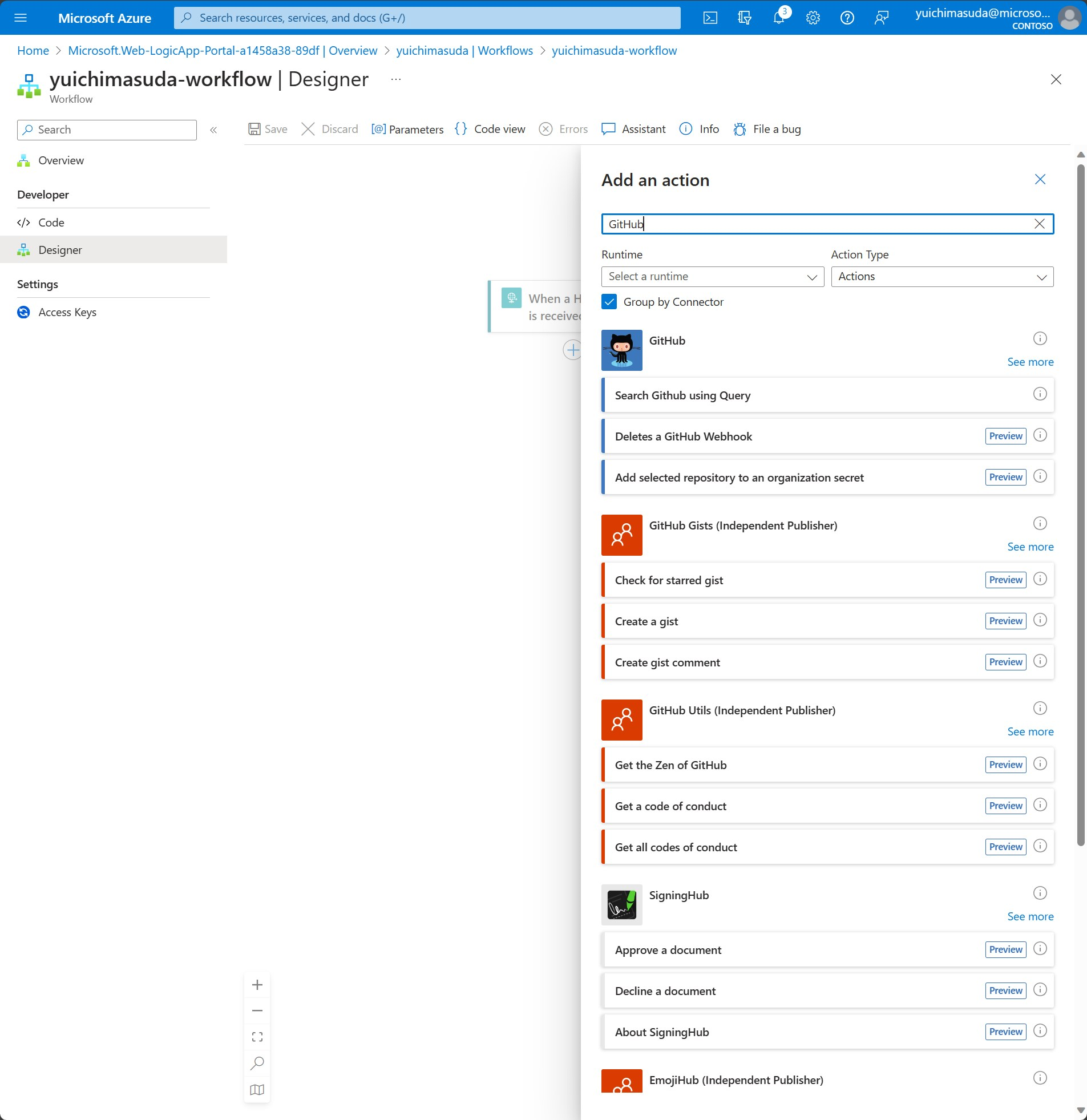Open the workflow title ellipsis menu

click(396, 79)
